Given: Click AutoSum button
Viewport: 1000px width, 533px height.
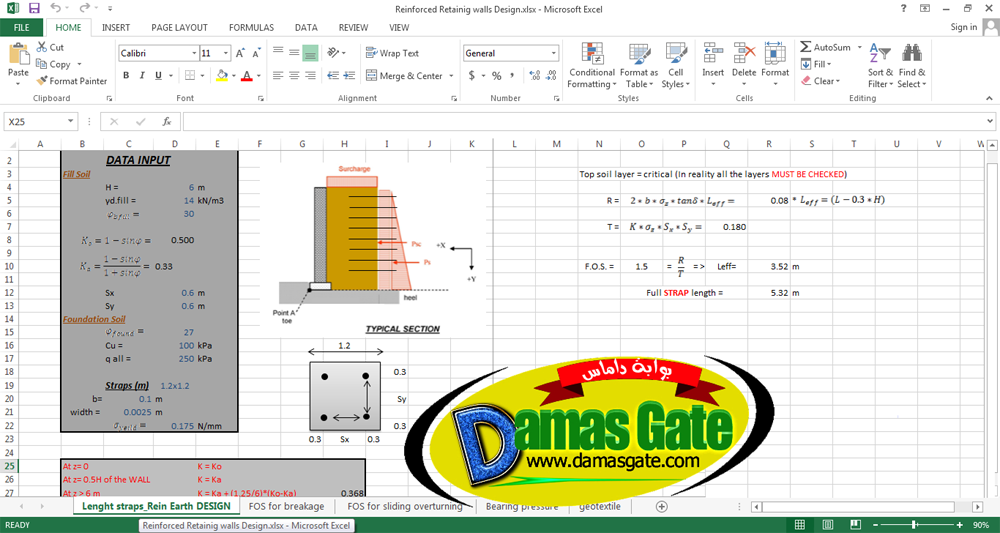Looking at the screenshot, I should click(826, 47).
